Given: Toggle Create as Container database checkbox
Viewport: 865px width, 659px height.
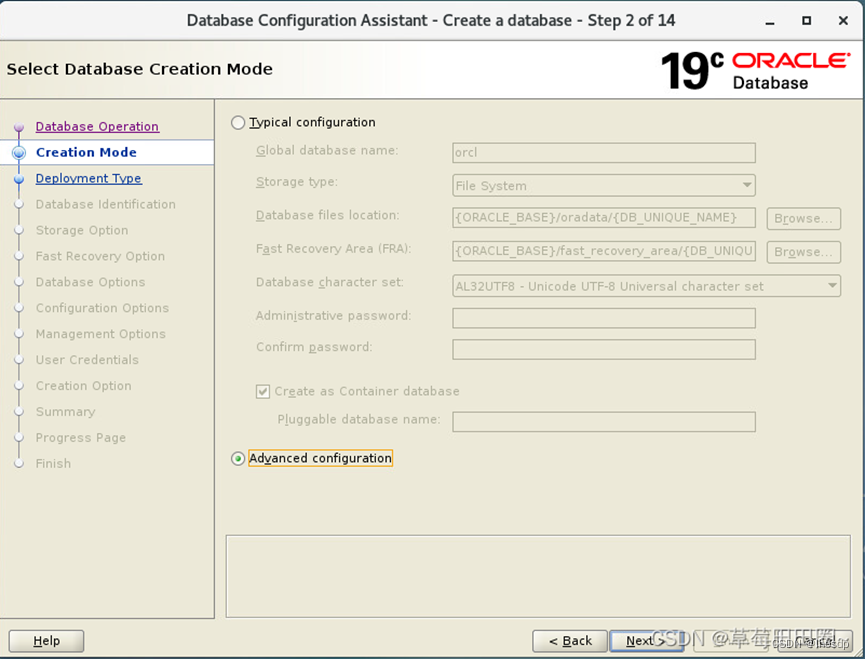Looking at the screenshot, I should (x=263, y=392).
